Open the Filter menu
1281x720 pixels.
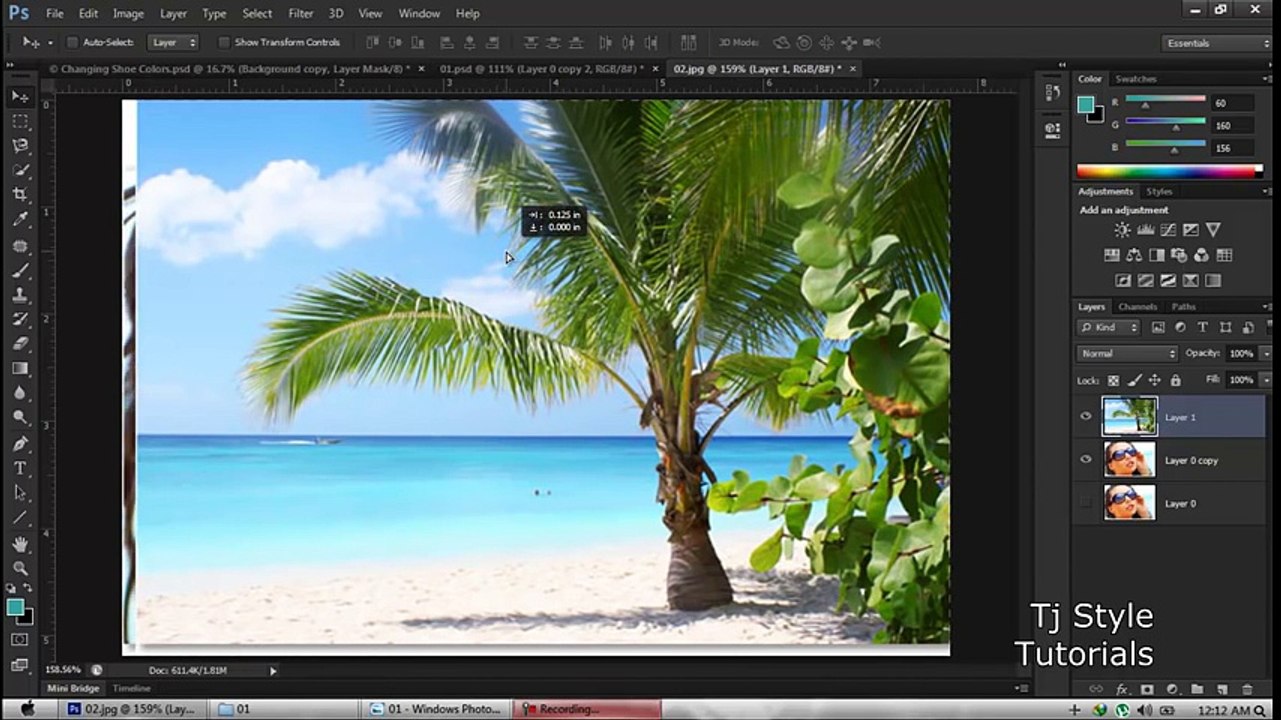[x=301, y=13]
